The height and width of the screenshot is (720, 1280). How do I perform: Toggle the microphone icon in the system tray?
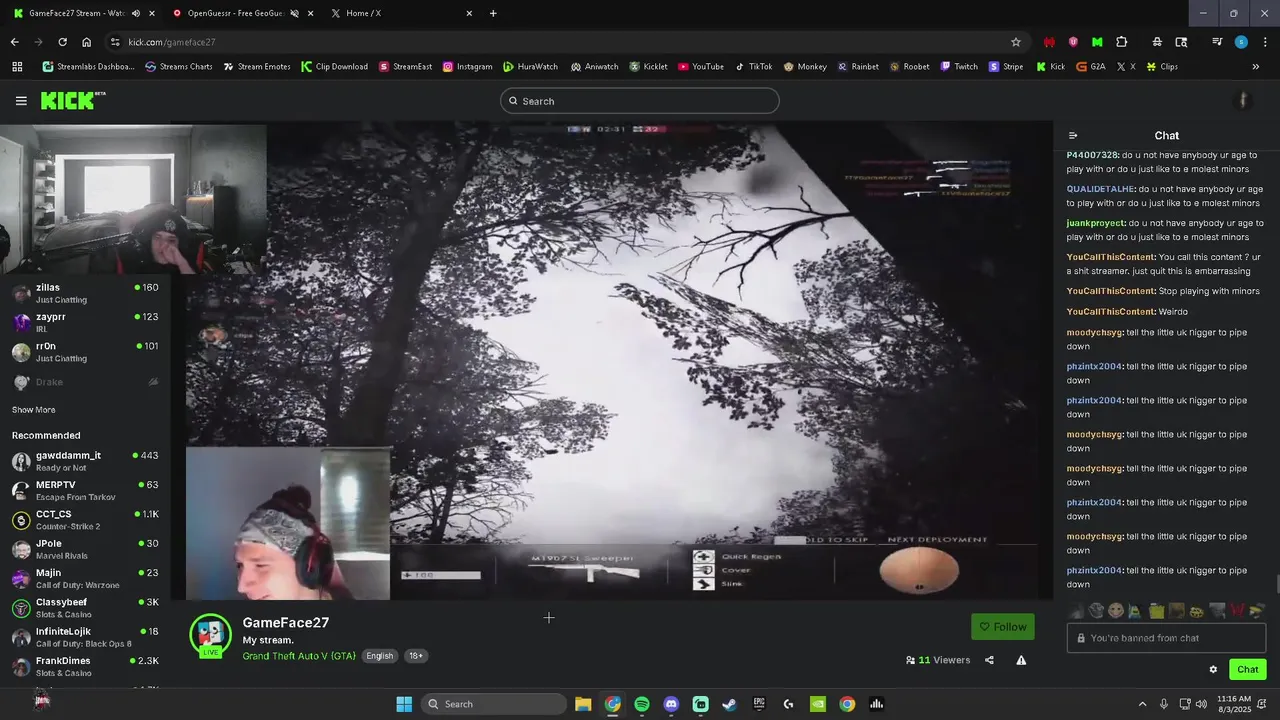tap(1163, 704)
